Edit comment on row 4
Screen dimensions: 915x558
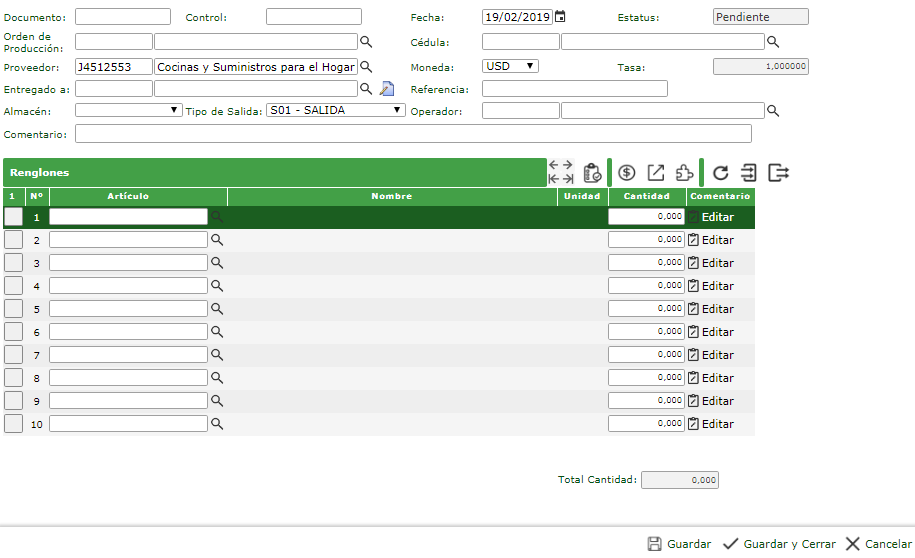click(711, 285)
